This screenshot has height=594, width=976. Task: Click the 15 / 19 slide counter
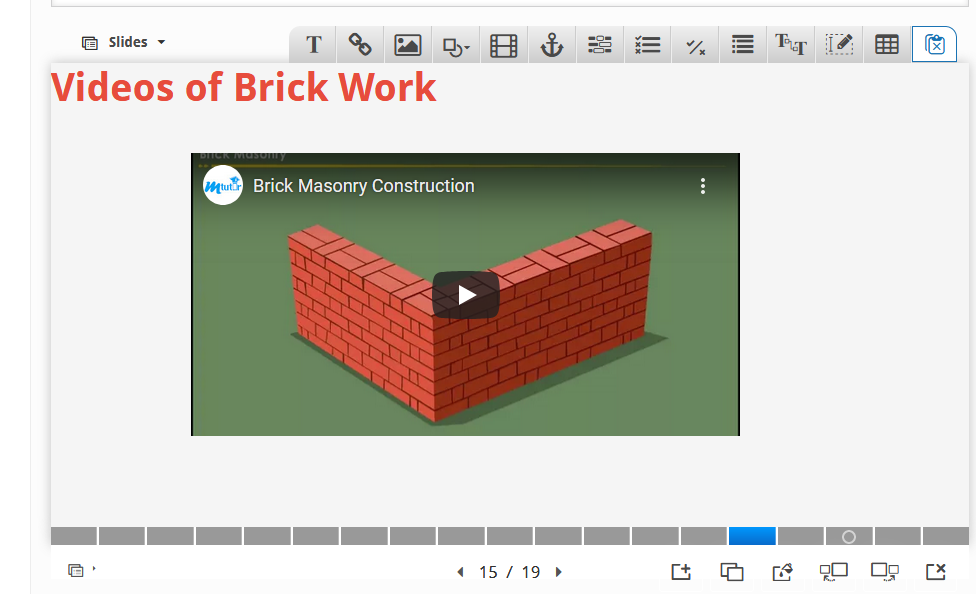509,572
